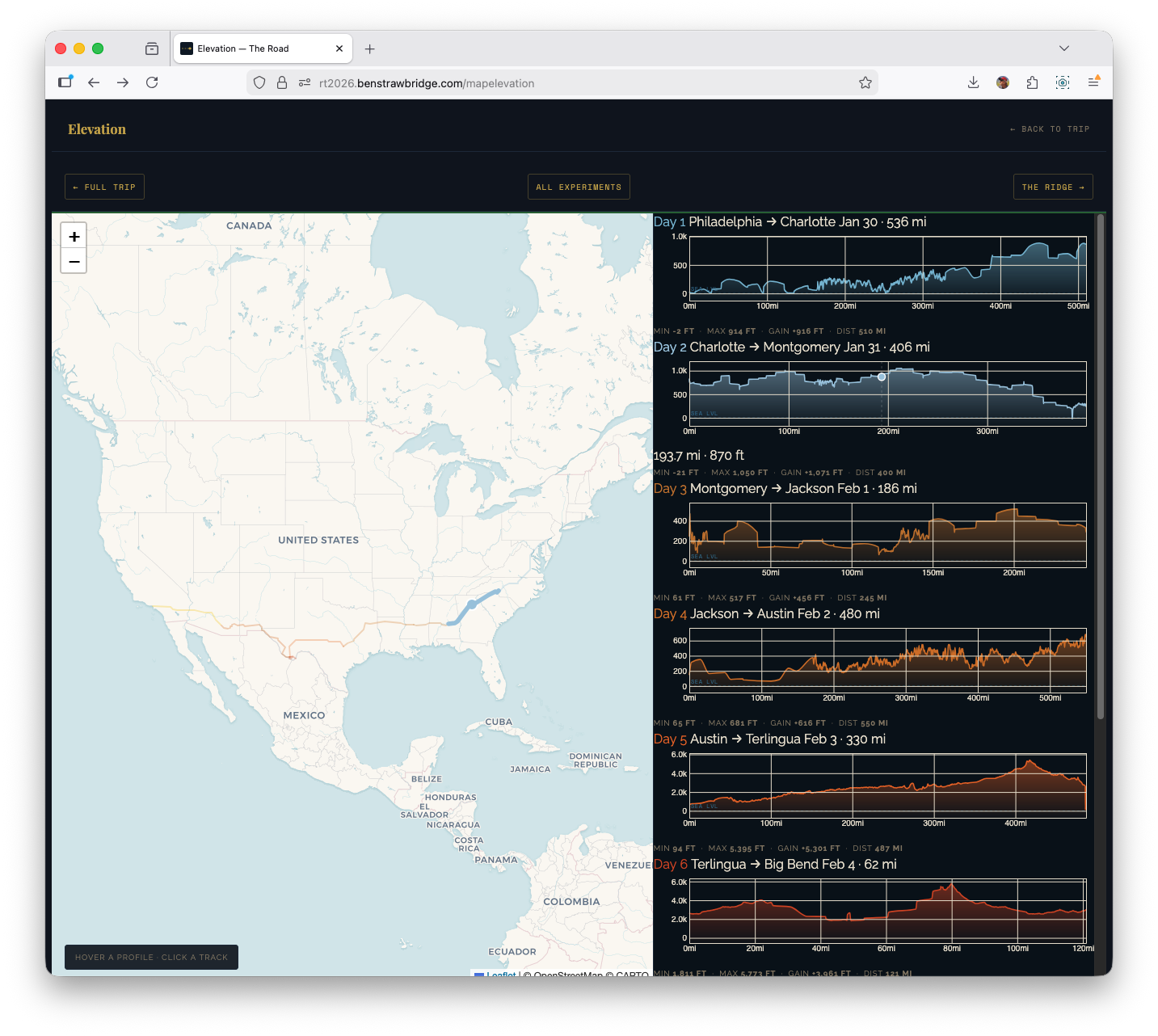Reload the page with the refresh icon
Image resolution: width=1158 pixels, height=1036 pixels.
(152, 82)
